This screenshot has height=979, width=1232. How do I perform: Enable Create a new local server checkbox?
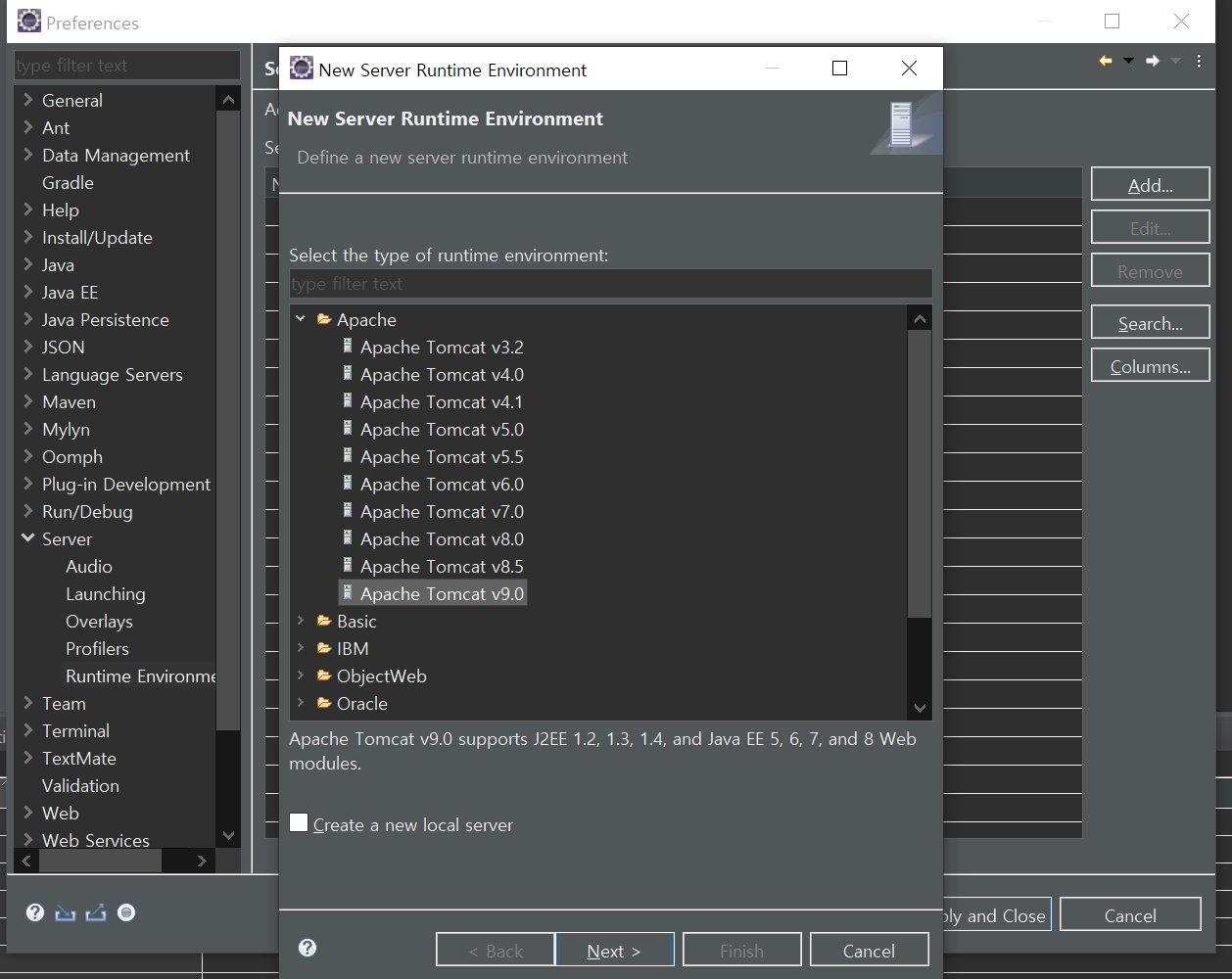[299, 823]
